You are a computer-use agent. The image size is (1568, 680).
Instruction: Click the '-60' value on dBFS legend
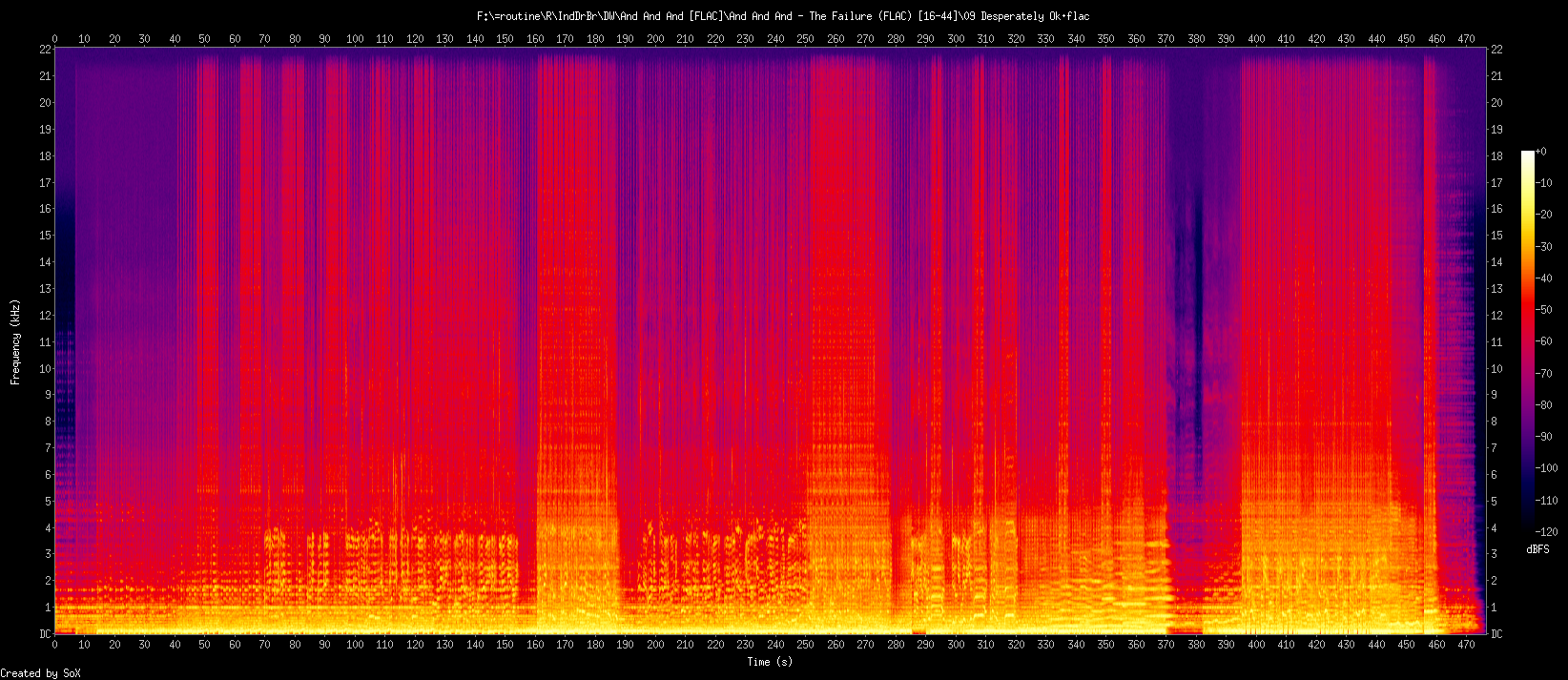point(1543,341)
